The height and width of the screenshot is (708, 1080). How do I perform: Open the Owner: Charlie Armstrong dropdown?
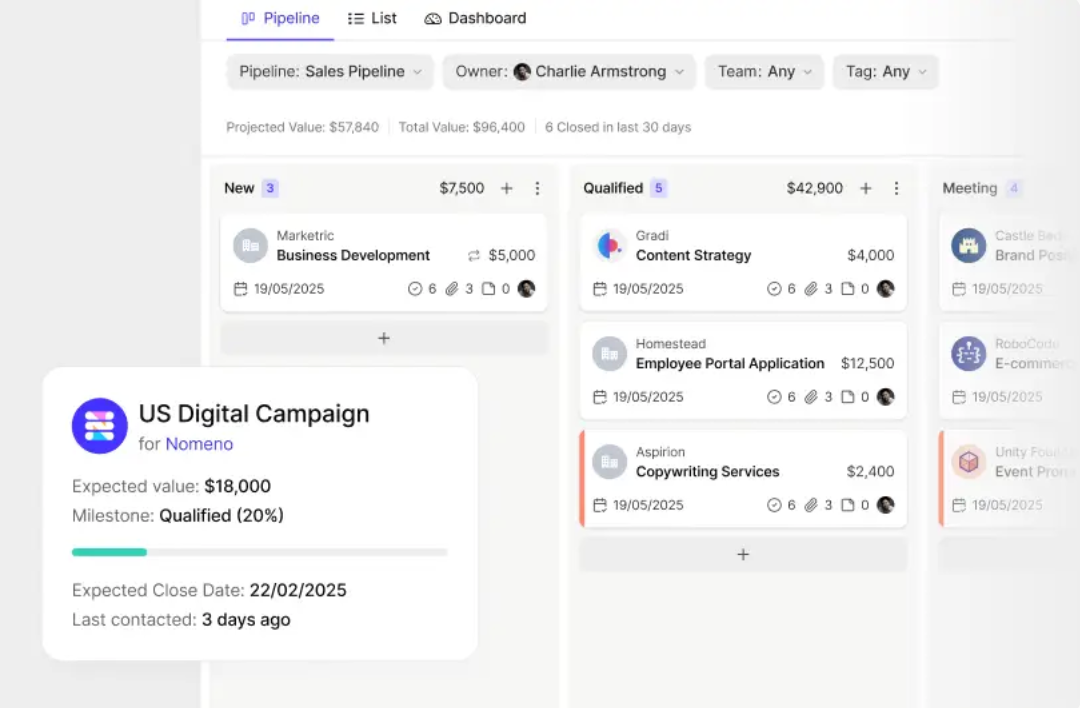pos(569,72)
